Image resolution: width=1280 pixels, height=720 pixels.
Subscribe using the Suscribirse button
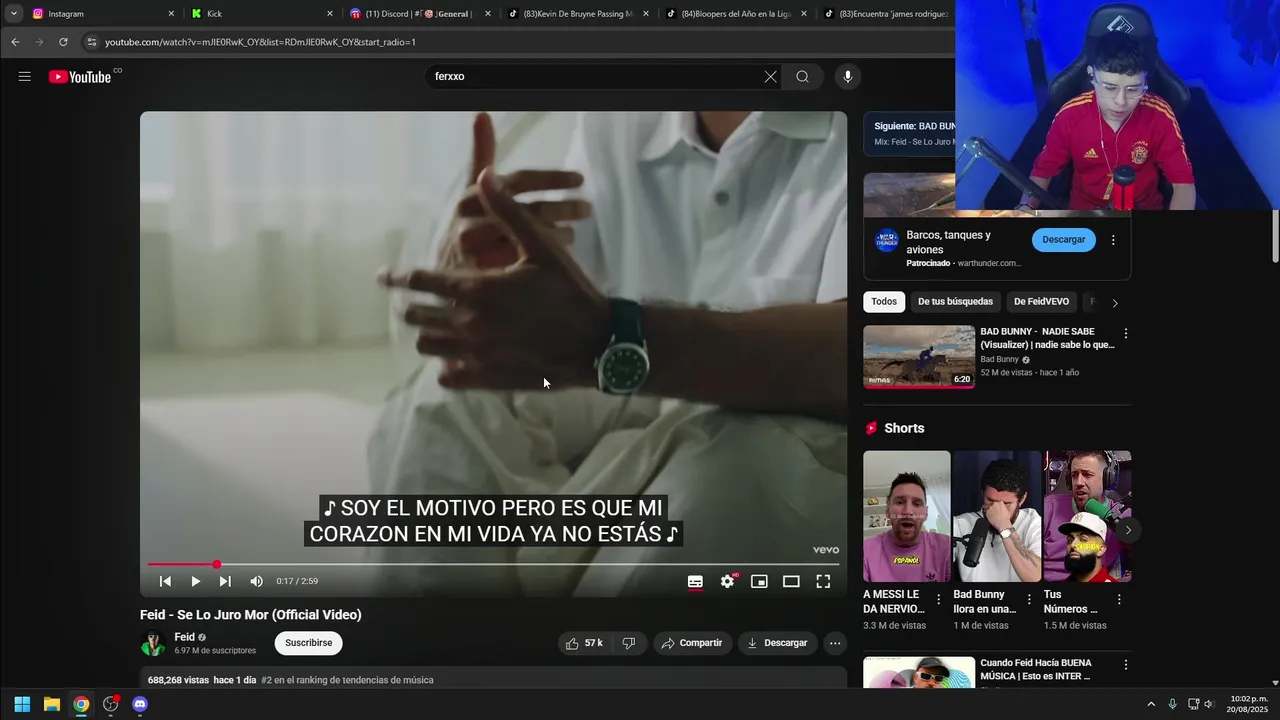point(308,643)
